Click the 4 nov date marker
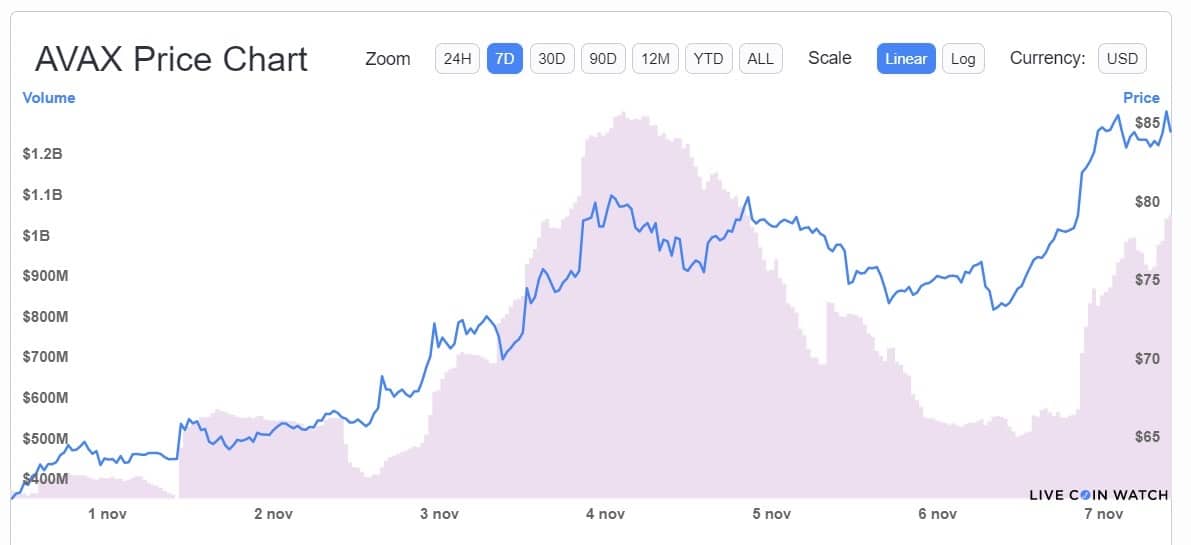The image size is (1191, 545). point(604,514)
